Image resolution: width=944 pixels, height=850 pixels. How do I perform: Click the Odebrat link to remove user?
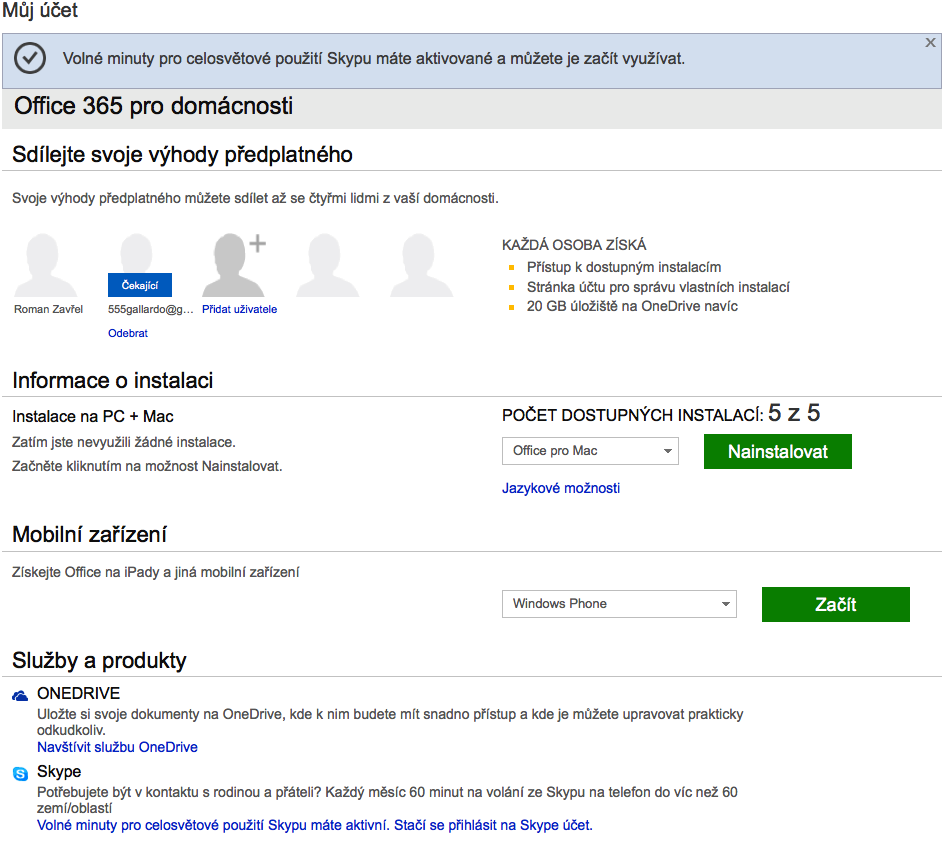point(128,333)
